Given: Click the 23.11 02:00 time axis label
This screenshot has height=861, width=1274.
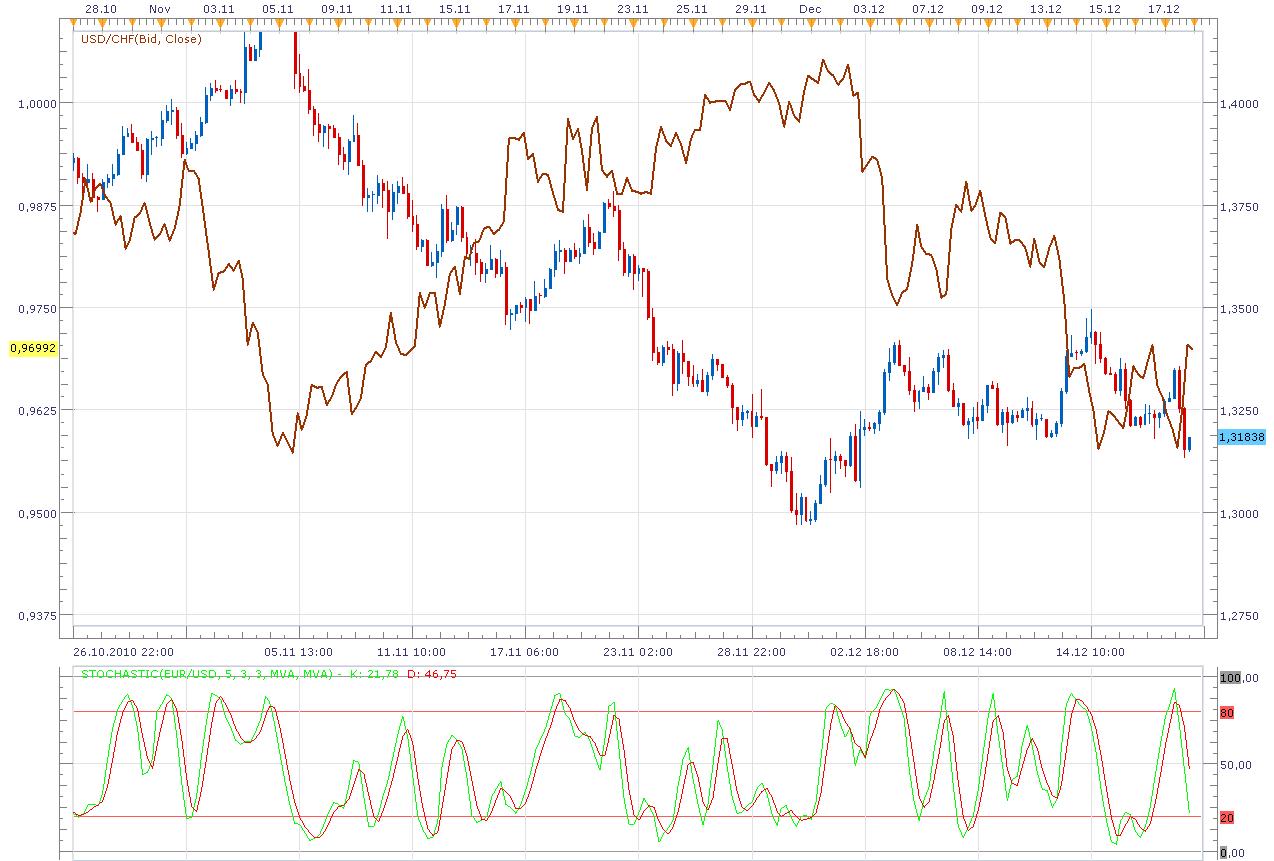Looking at the screenshot, I should pyautogui.click(x=637, y=652).
